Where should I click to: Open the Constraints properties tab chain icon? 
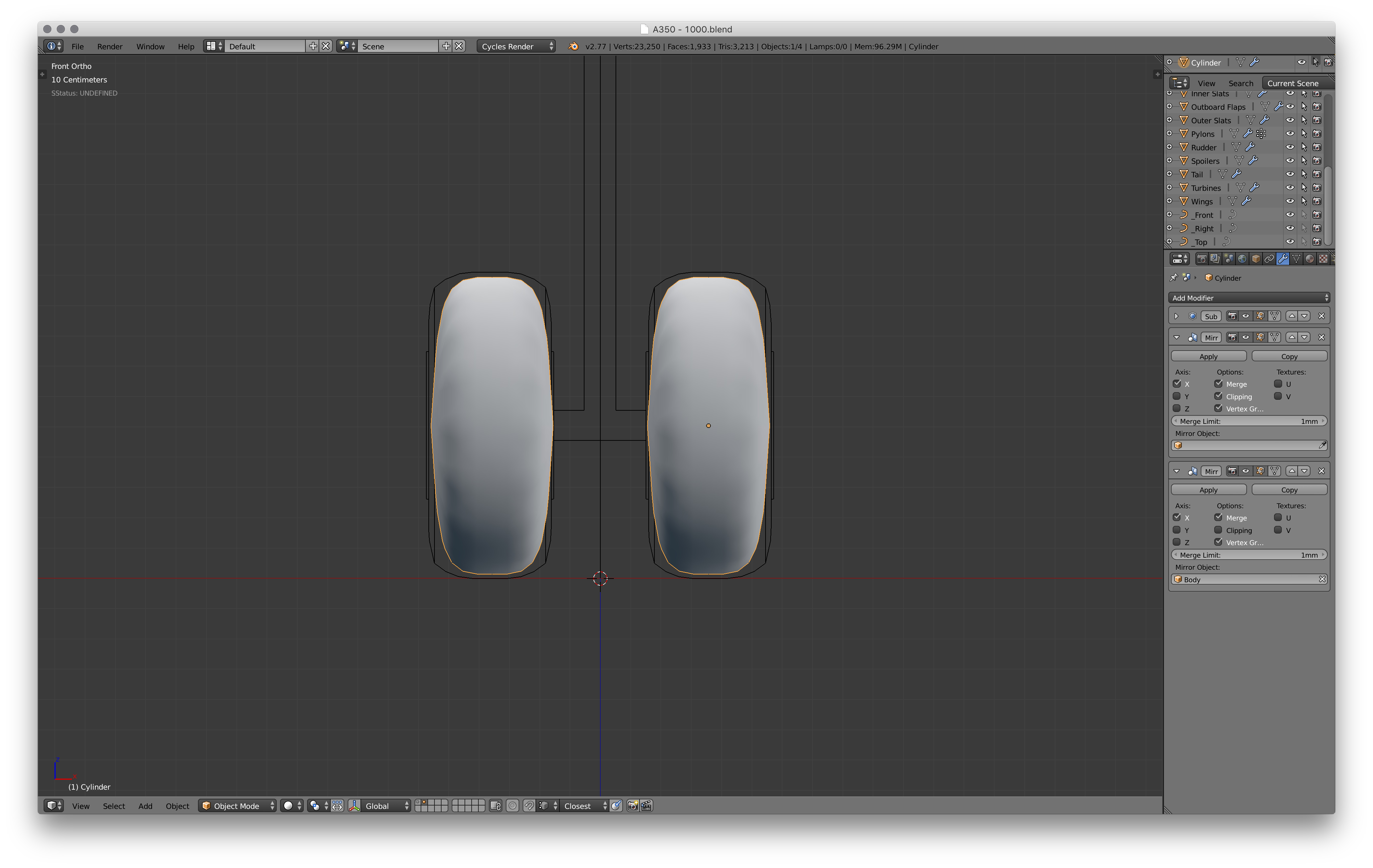pyautogui.click(x=1269, y=259)
